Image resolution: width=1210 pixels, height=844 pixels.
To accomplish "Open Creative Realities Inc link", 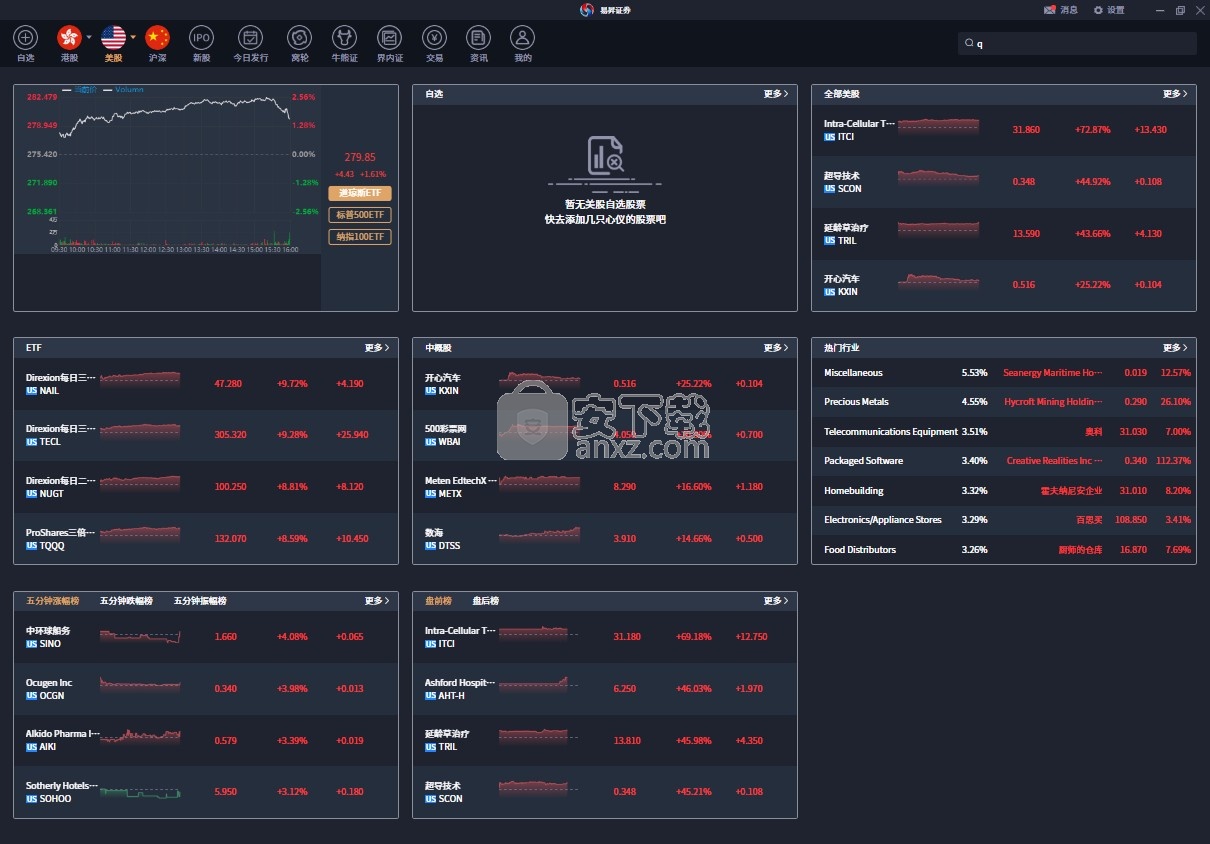I will click(x=1054, y=461).
